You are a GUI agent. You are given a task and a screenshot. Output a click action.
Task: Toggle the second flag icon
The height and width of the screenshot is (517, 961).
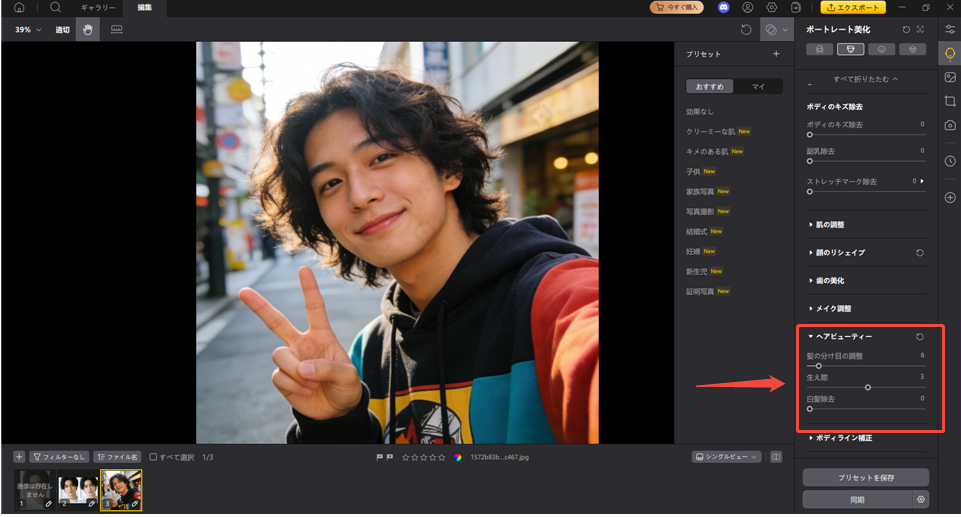click(x=389, y=457)
